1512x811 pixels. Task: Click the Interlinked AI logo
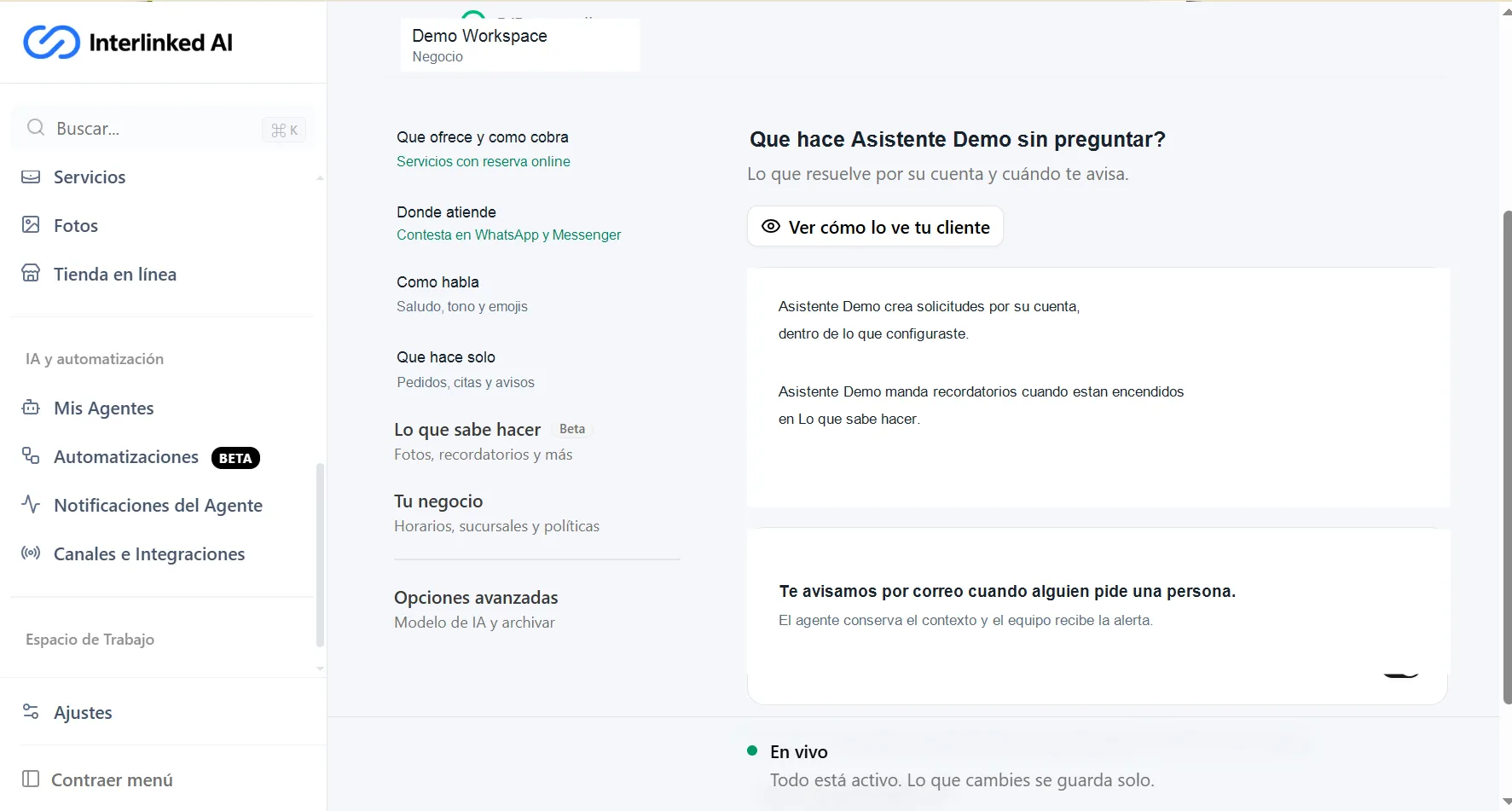point(128,42)
